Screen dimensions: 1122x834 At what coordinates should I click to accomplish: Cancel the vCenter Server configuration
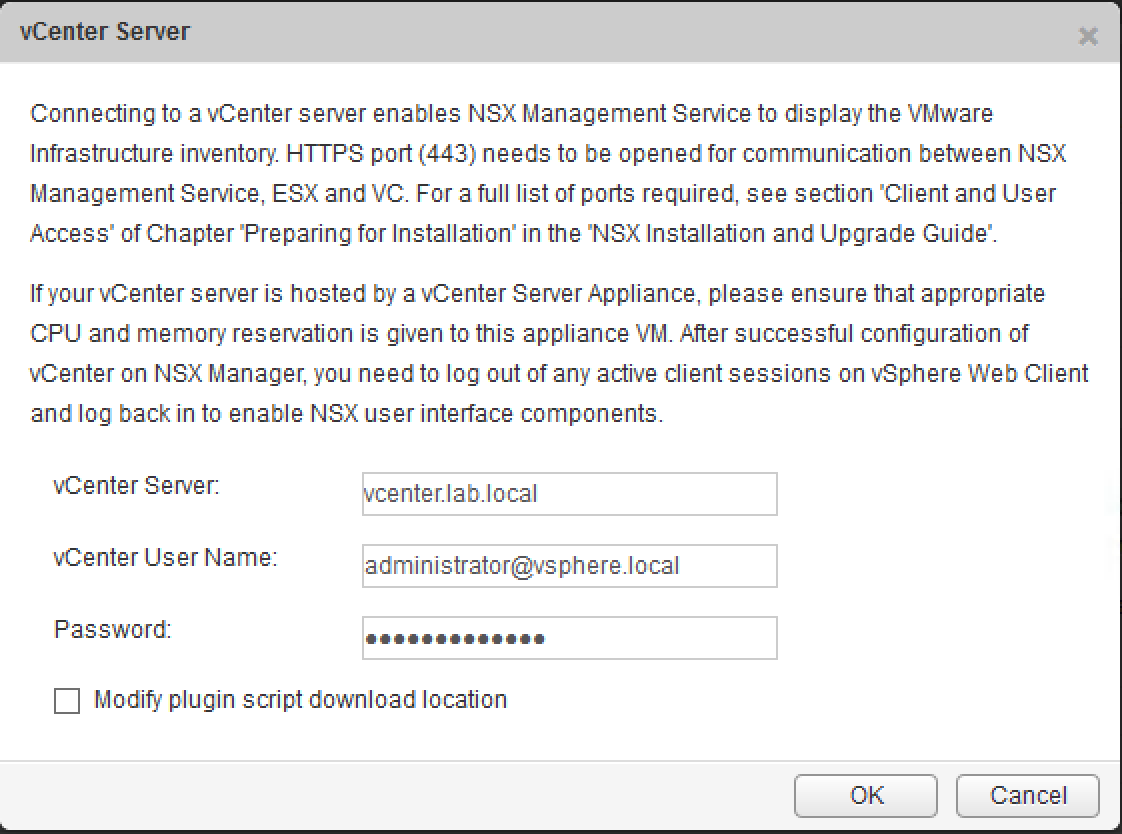1028,795
